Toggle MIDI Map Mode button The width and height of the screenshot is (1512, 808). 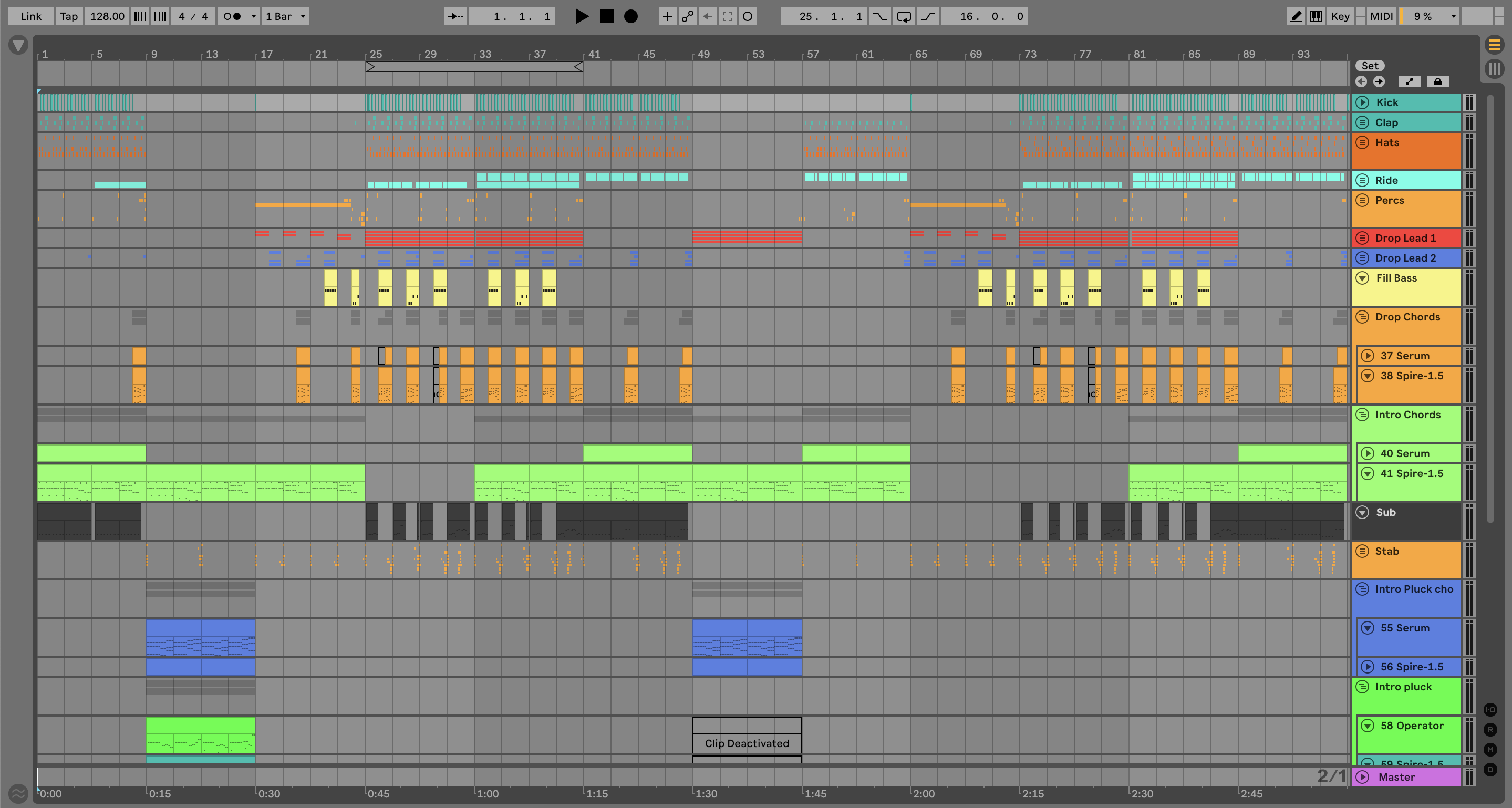(x=1381, y=16)
